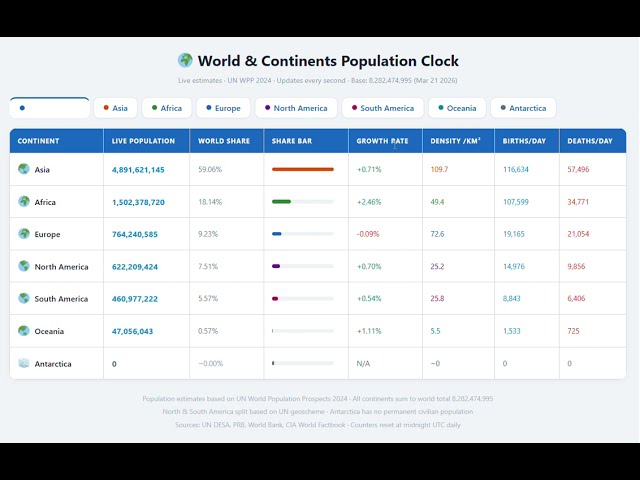Viewport: 640px width, 480px height.
Task: Click the North America continent name
Action: (x=61, y=267)
